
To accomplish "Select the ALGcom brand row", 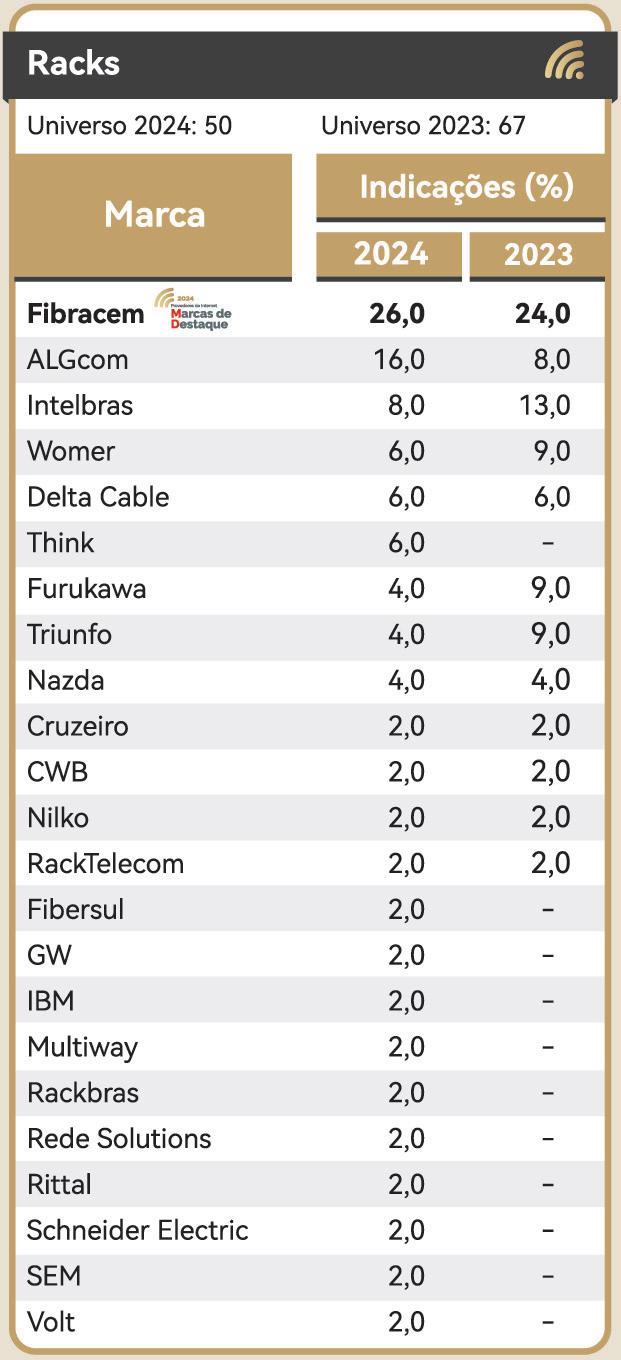I will [x=310, y=360].
